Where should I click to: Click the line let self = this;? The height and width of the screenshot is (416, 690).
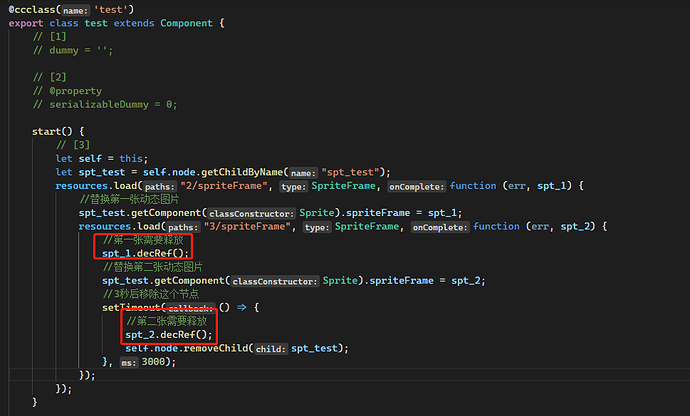point(102,158)
